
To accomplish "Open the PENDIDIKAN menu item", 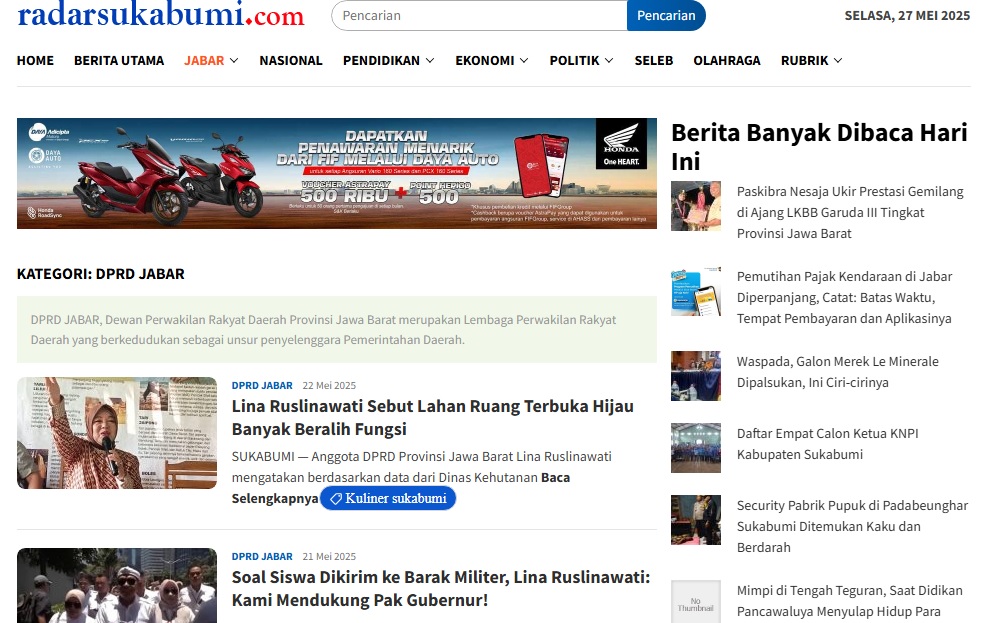I will 381,61.
